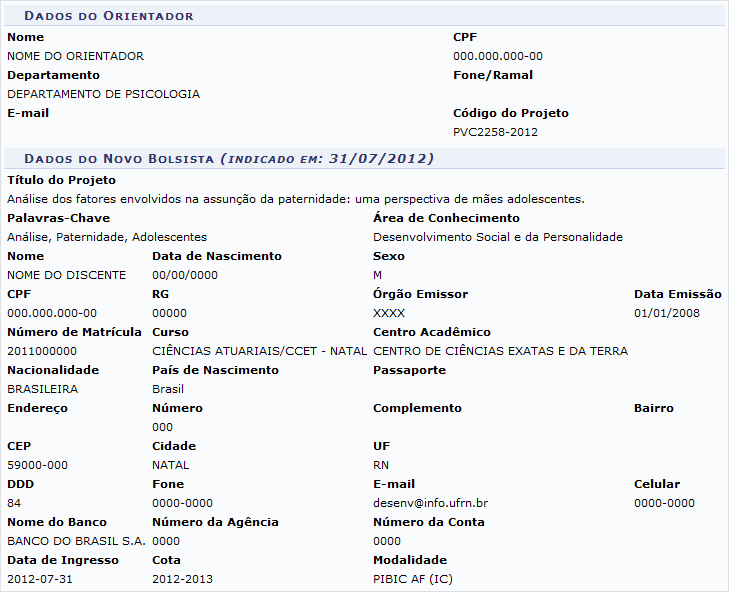729x592 pixels.
Task: Click the Cota value 2012-2013
Action: (x=182, y=579)
